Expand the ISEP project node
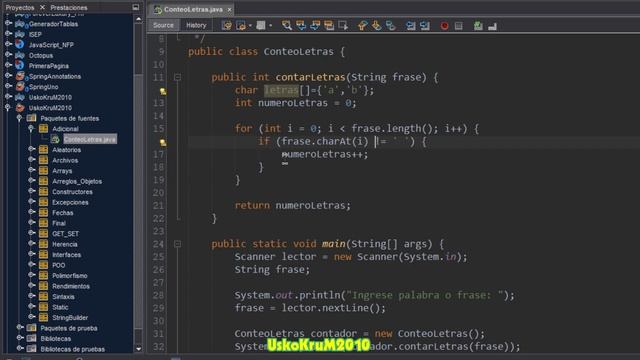Image resolution: width=640 pixels, height=360 pixels. (8, 34)
